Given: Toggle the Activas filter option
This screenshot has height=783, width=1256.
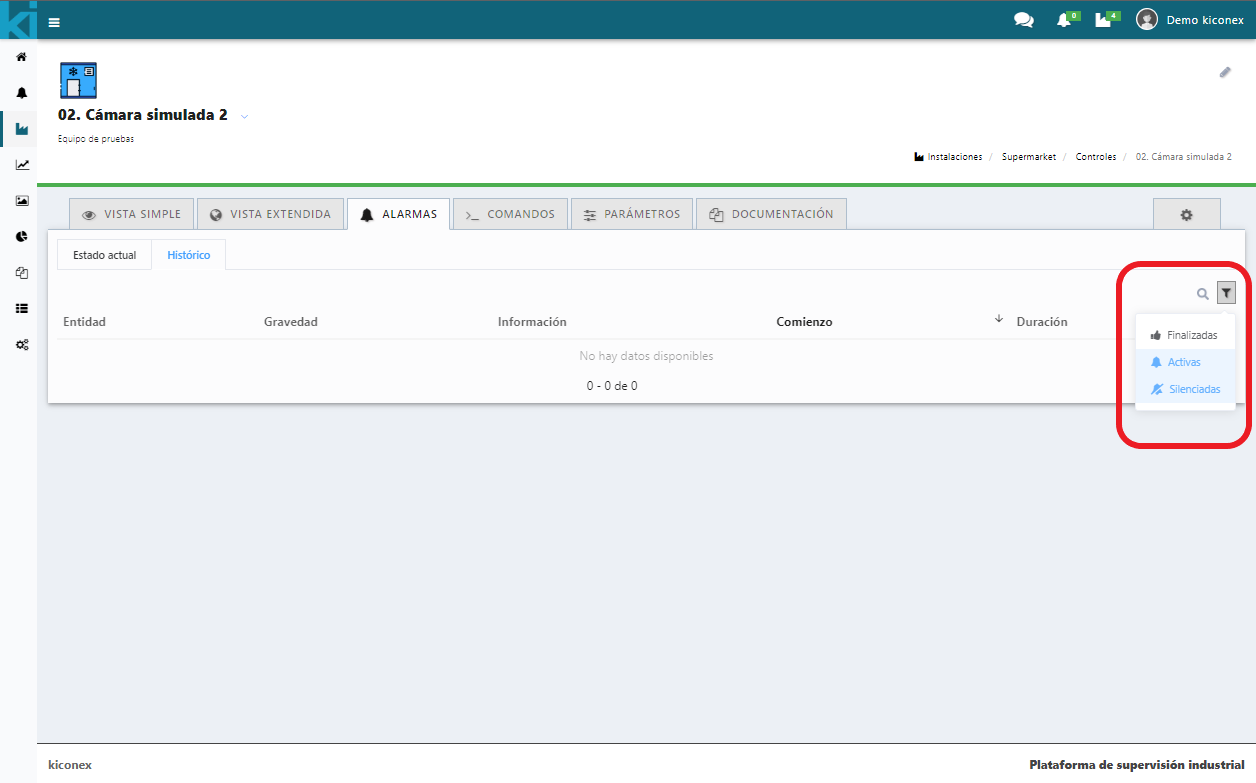Looking at the screenshot, I should (1185, 362).
